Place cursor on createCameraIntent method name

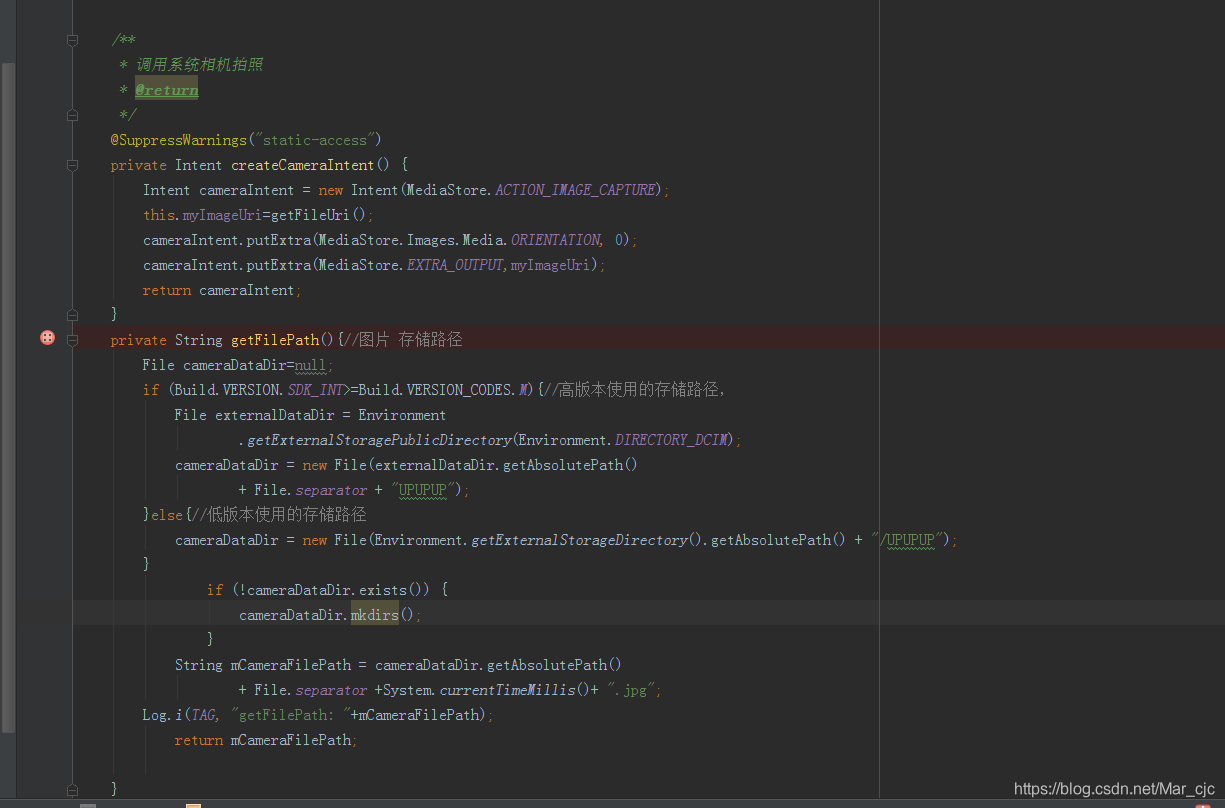(x=303, y=165)
